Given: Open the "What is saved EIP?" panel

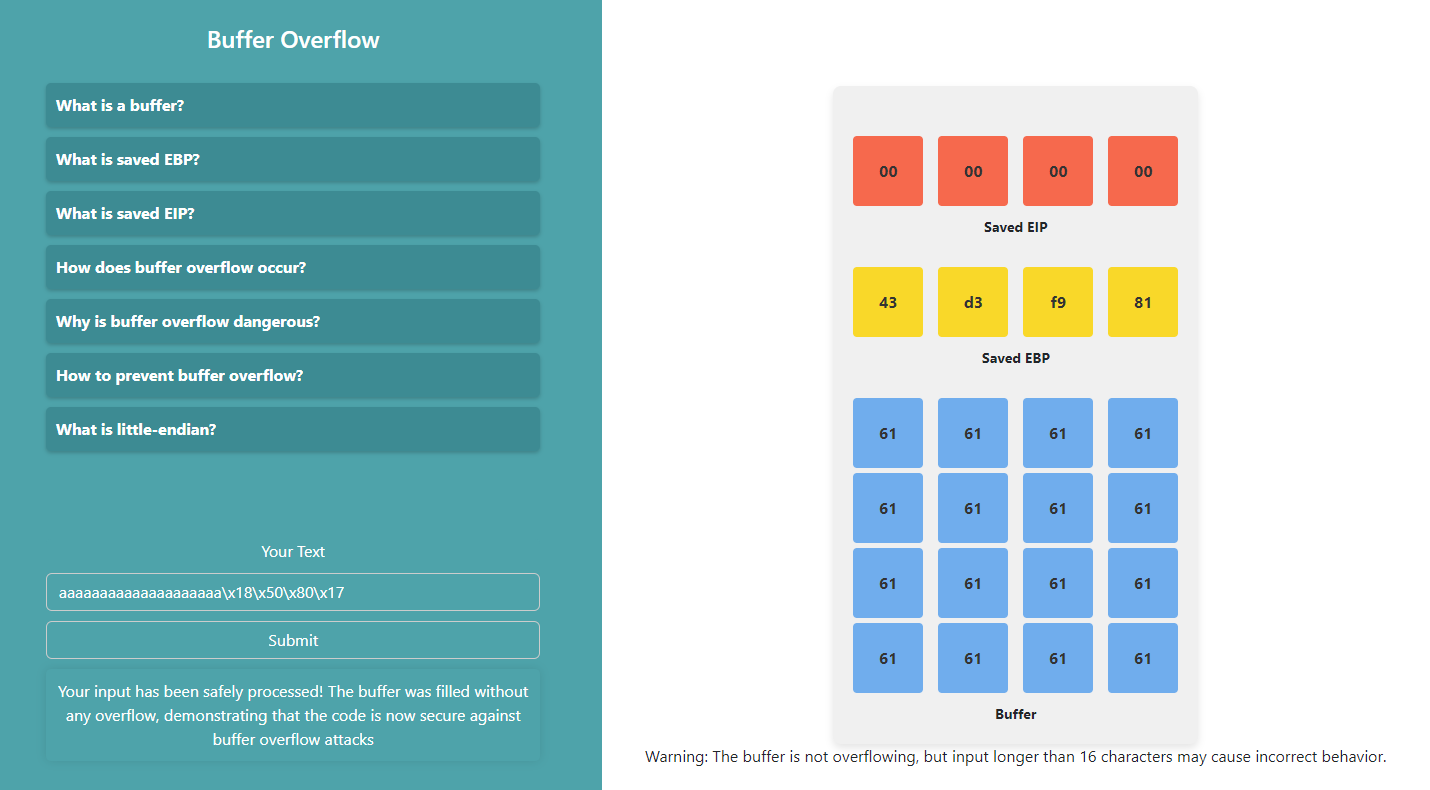Looking at the screenshot, I should coord(292,214).
